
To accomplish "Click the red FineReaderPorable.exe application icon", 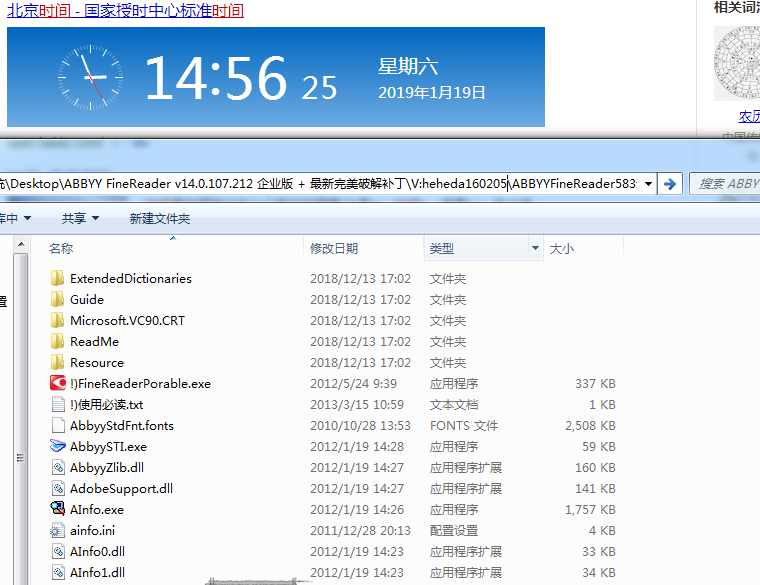I will click(58, 383).
